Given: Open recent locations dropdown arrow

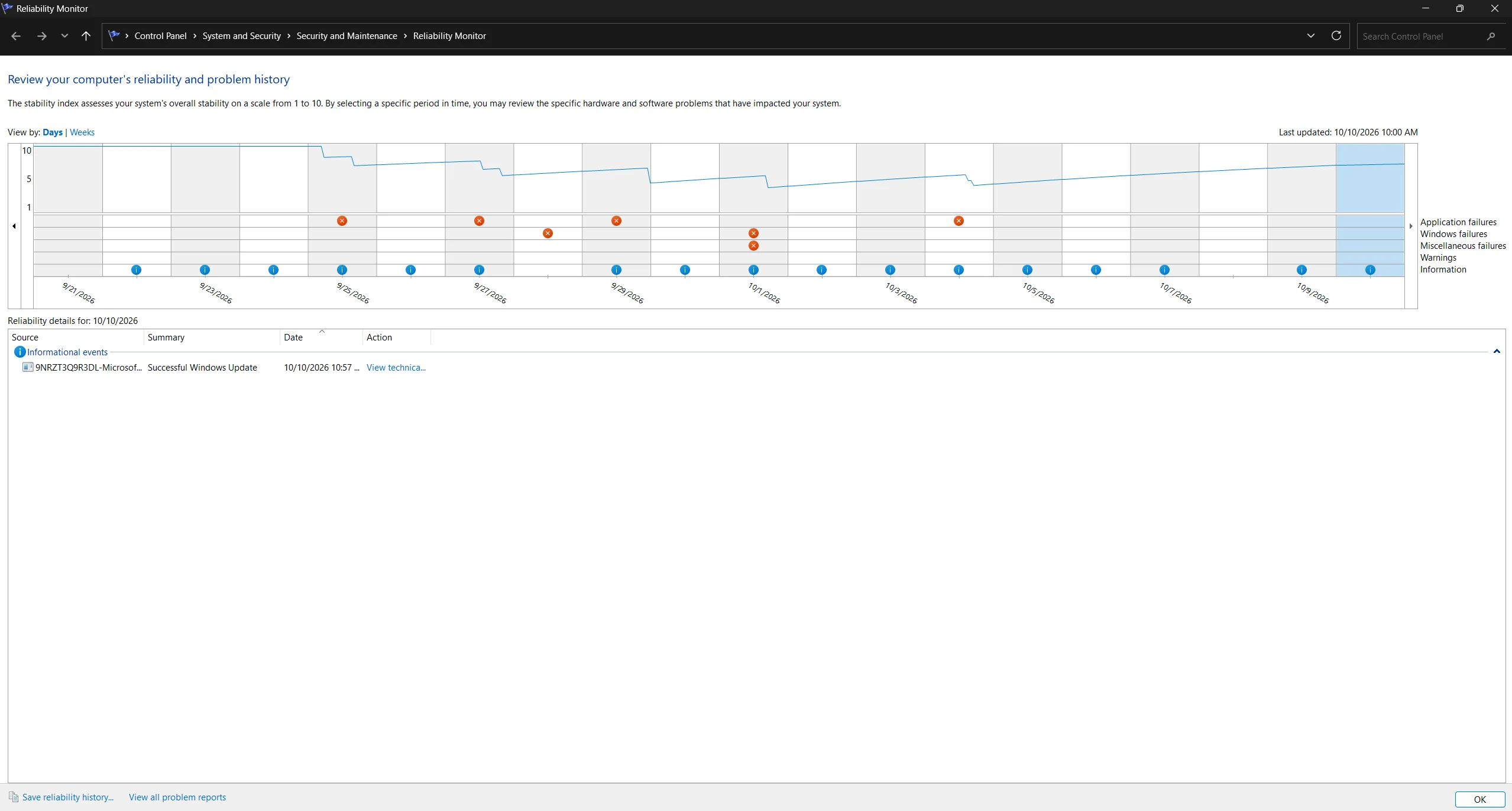Looking at the screenshot, I should 64,36.
